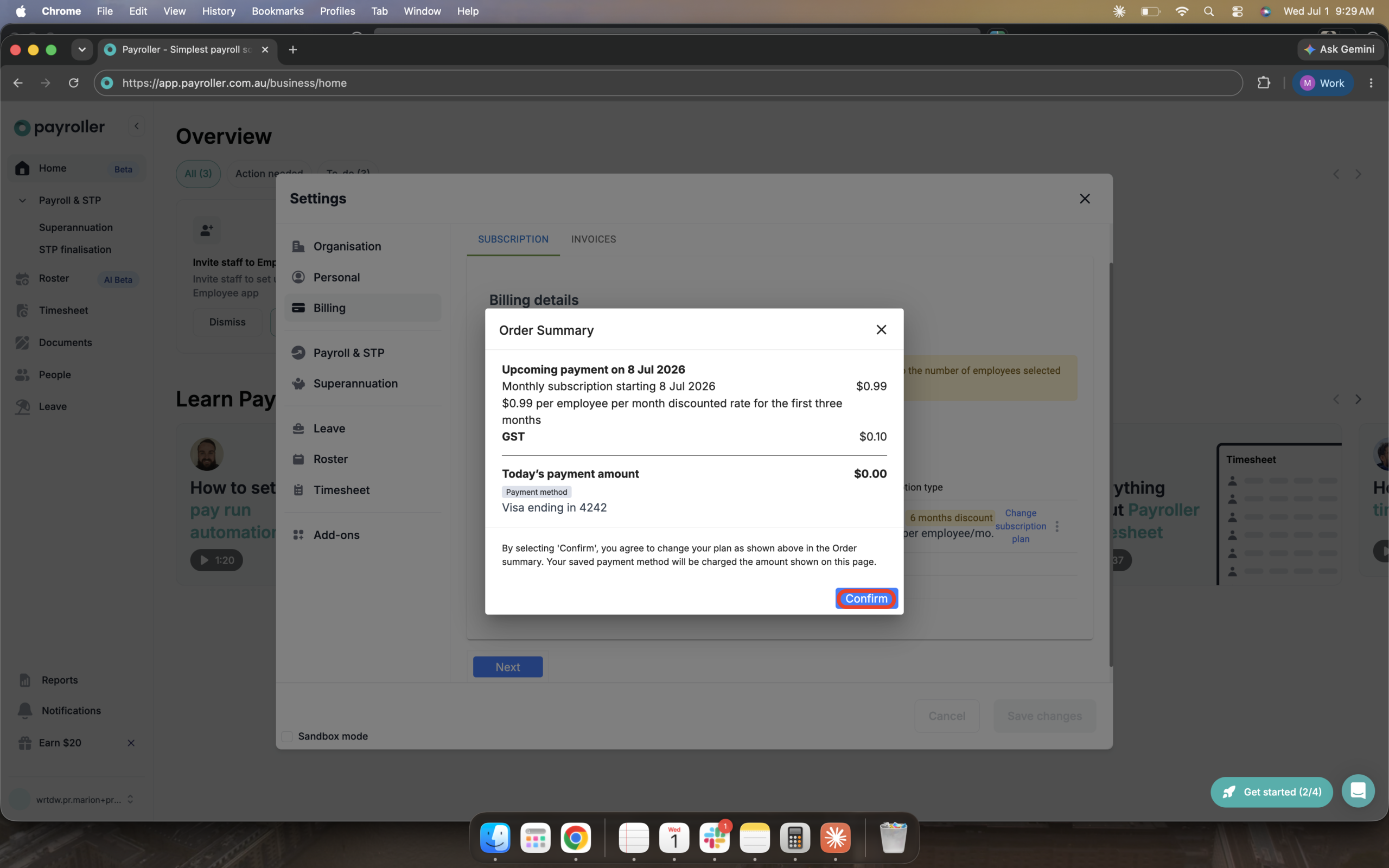1389x868 pixels.
Task: Open Add-ons settings section
Action: coord(363,535)
